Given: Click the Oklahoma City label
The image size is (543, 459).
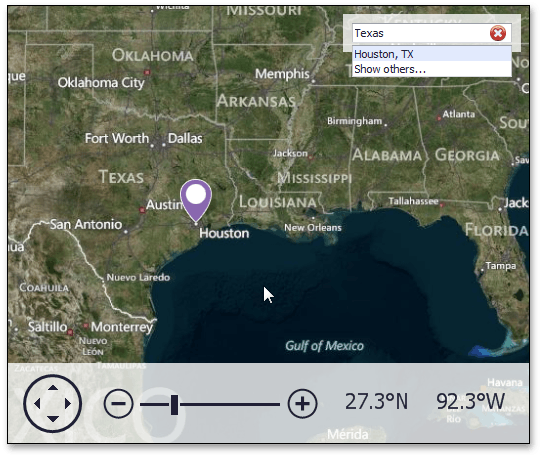Looking at the screenshot, I should click(x=101, y=83).
